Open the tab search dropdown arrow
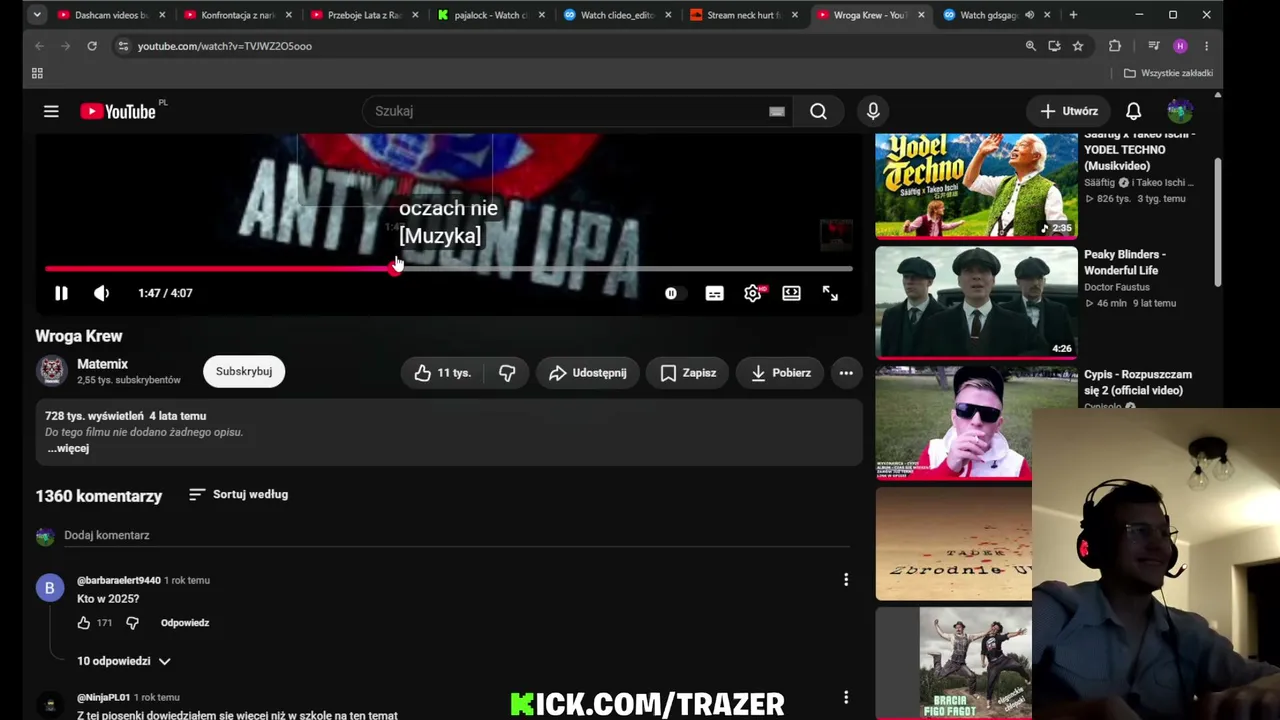1280x720 pixels. [37, 15]
